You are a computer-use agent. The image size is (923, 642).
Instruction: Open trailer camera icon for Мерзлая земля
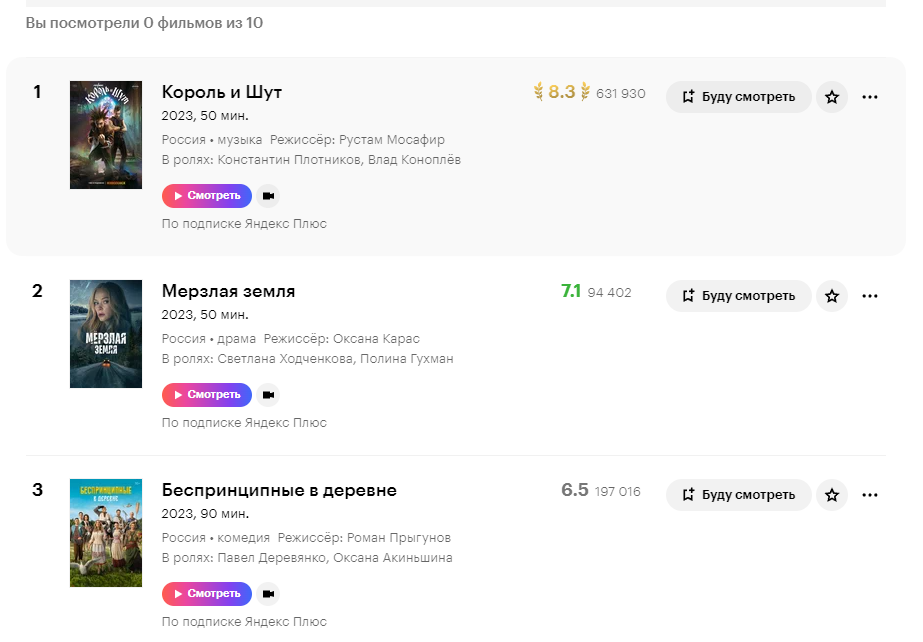coord(268,395)
